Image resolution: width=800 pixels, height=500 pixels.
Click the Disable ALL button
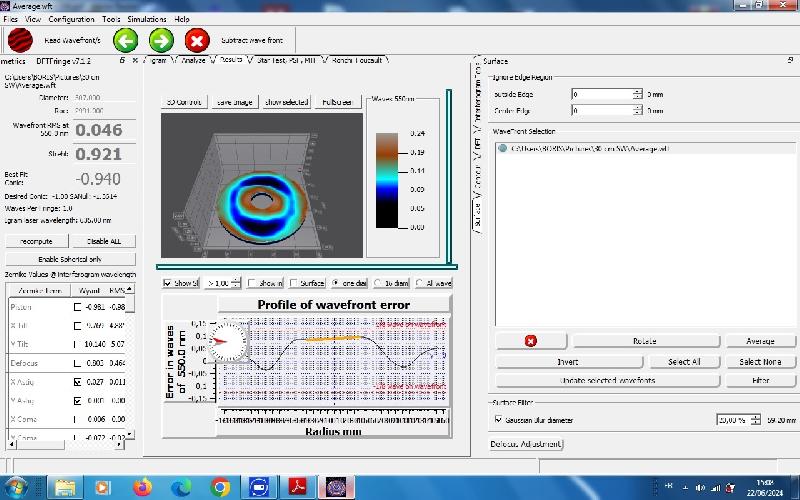click(x=104, y=241)
